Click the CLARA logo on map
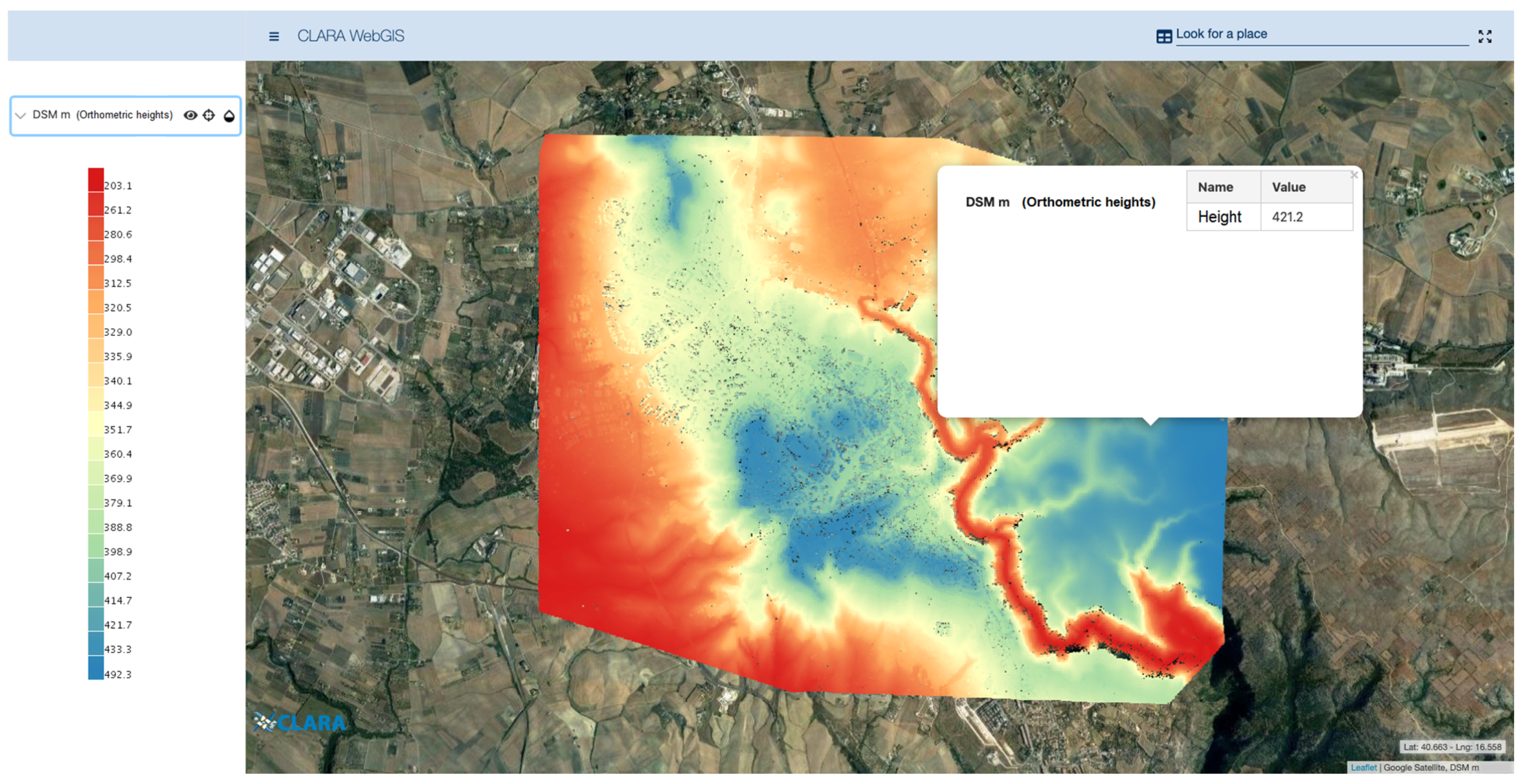The image size is (1524, 784). click(x=300, y=722)
